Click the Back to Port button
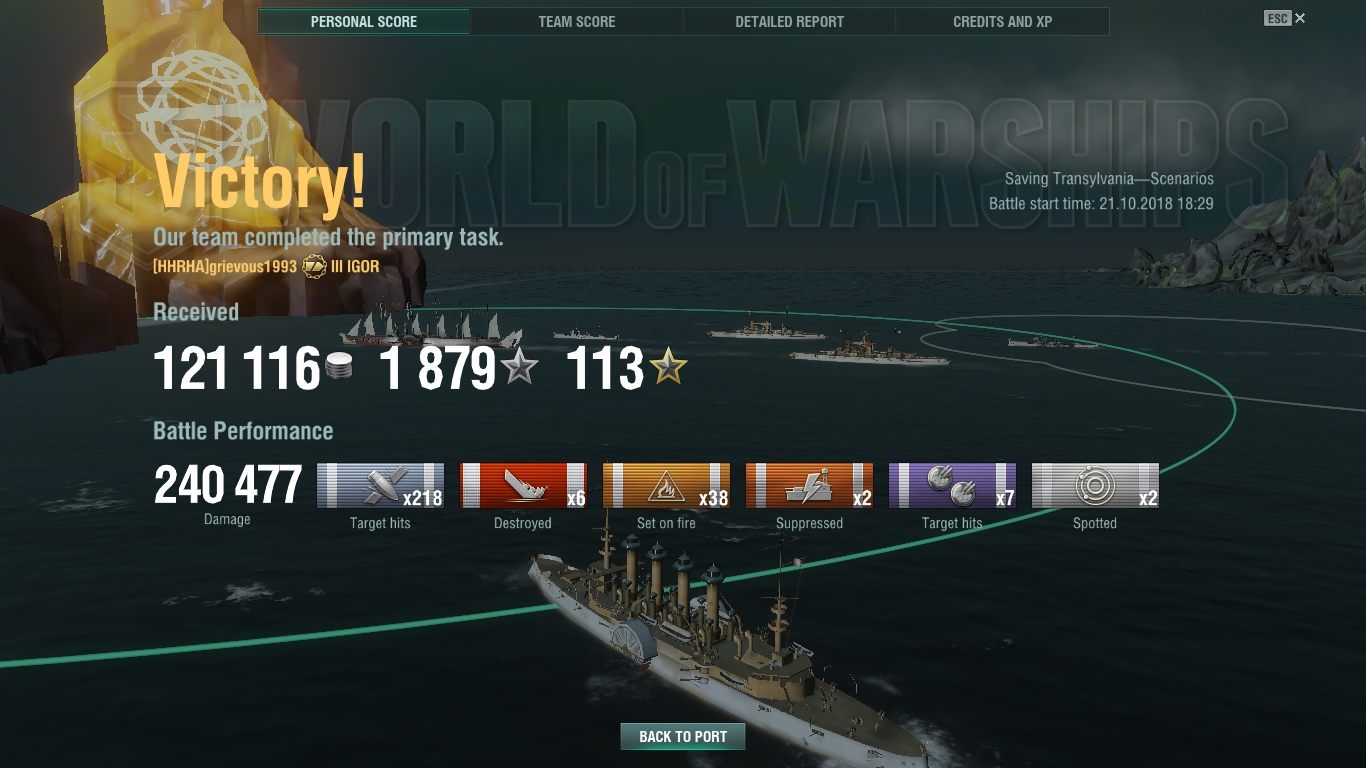The width and height of the screenshot is (1366, 768). click(x=683, y=737)
